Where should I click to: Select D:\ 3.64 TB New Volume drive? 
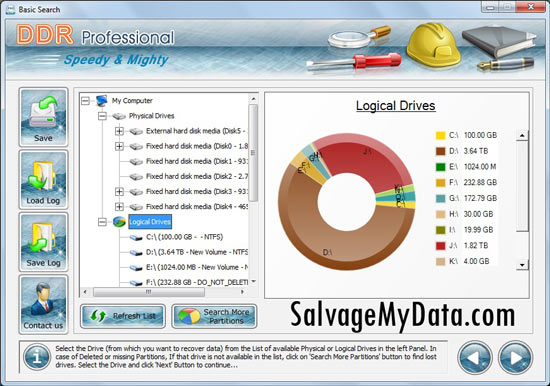click(x=197, y=252)
